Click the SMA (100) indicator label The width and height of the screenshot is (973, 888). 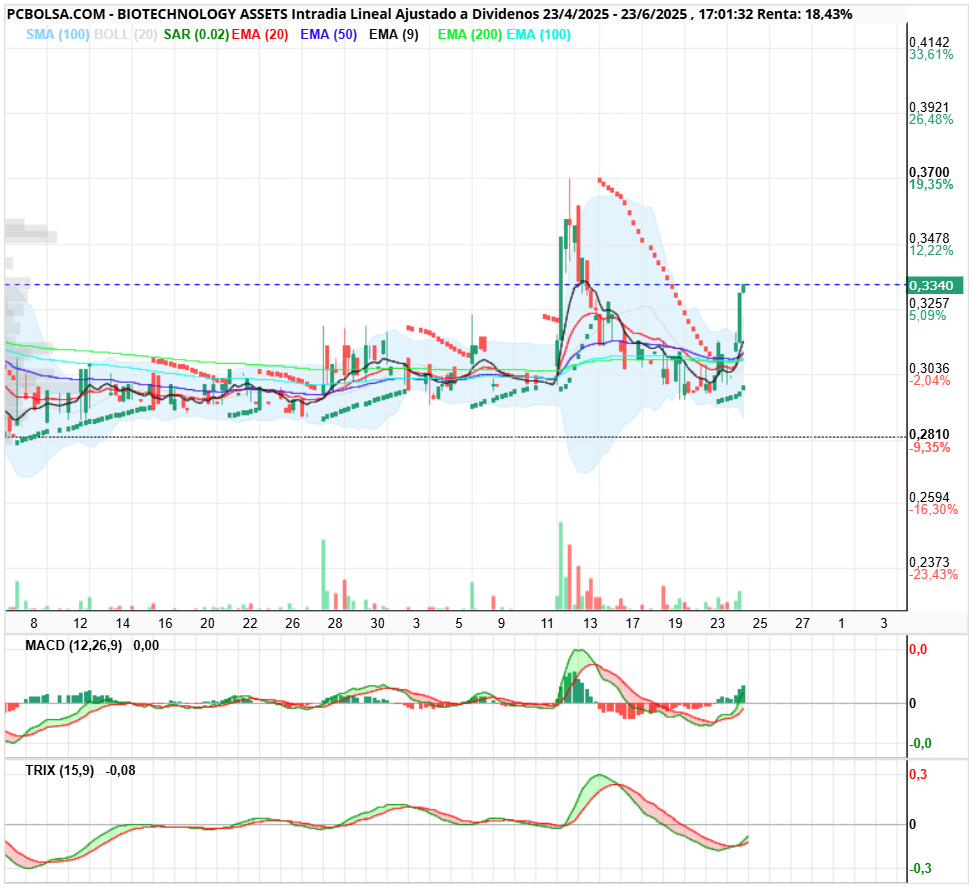pos(58,35)
